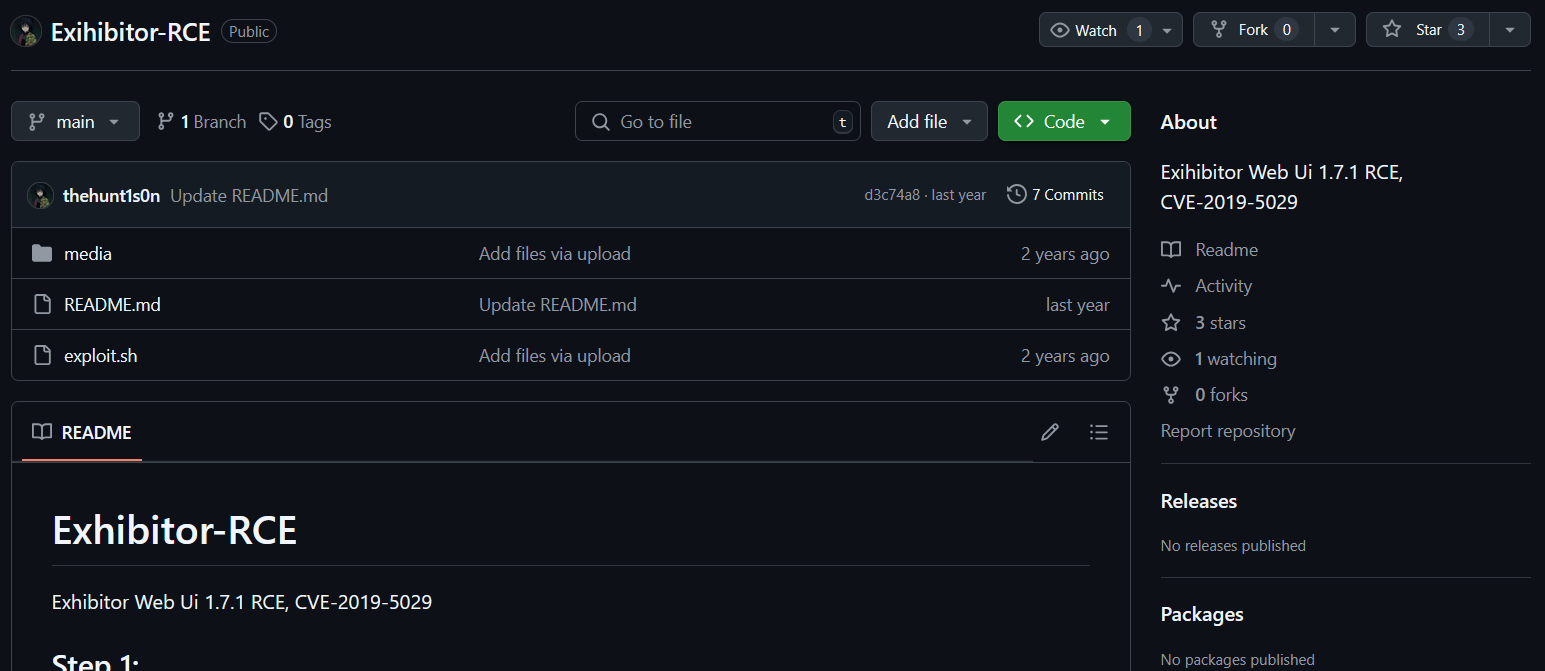Click the branch icon beside 1 Branch

coord(166,122)
